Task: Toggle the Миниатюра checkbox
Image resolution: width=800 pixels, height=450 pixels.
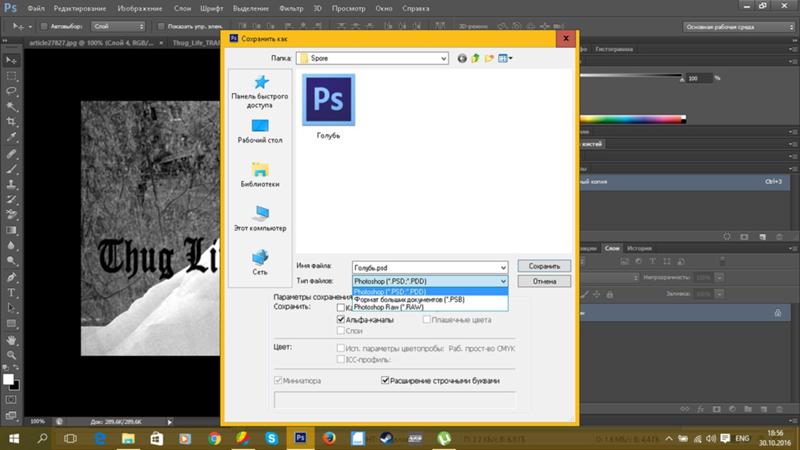Action: (x=278, y=380)
